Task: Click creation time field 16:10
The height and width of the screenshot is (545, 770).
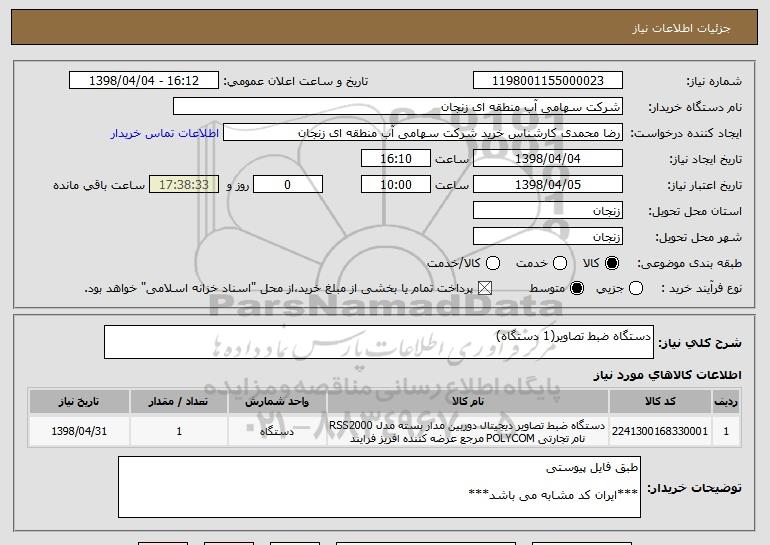Action: pyautogui.click(x=396, y=159)
